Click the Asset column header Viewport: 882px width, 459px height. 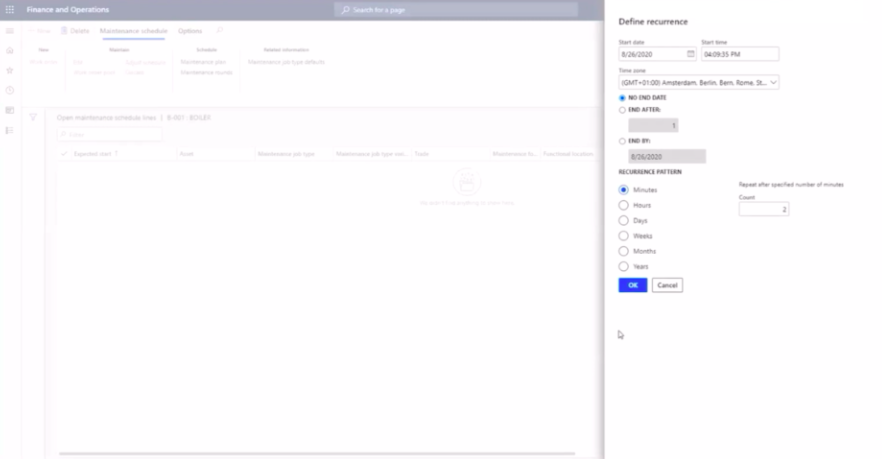coord(187,154)
